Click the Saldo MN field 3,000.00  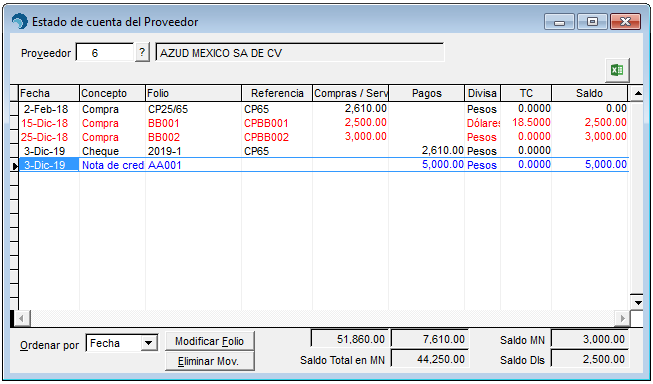click(x=589, y=339)
